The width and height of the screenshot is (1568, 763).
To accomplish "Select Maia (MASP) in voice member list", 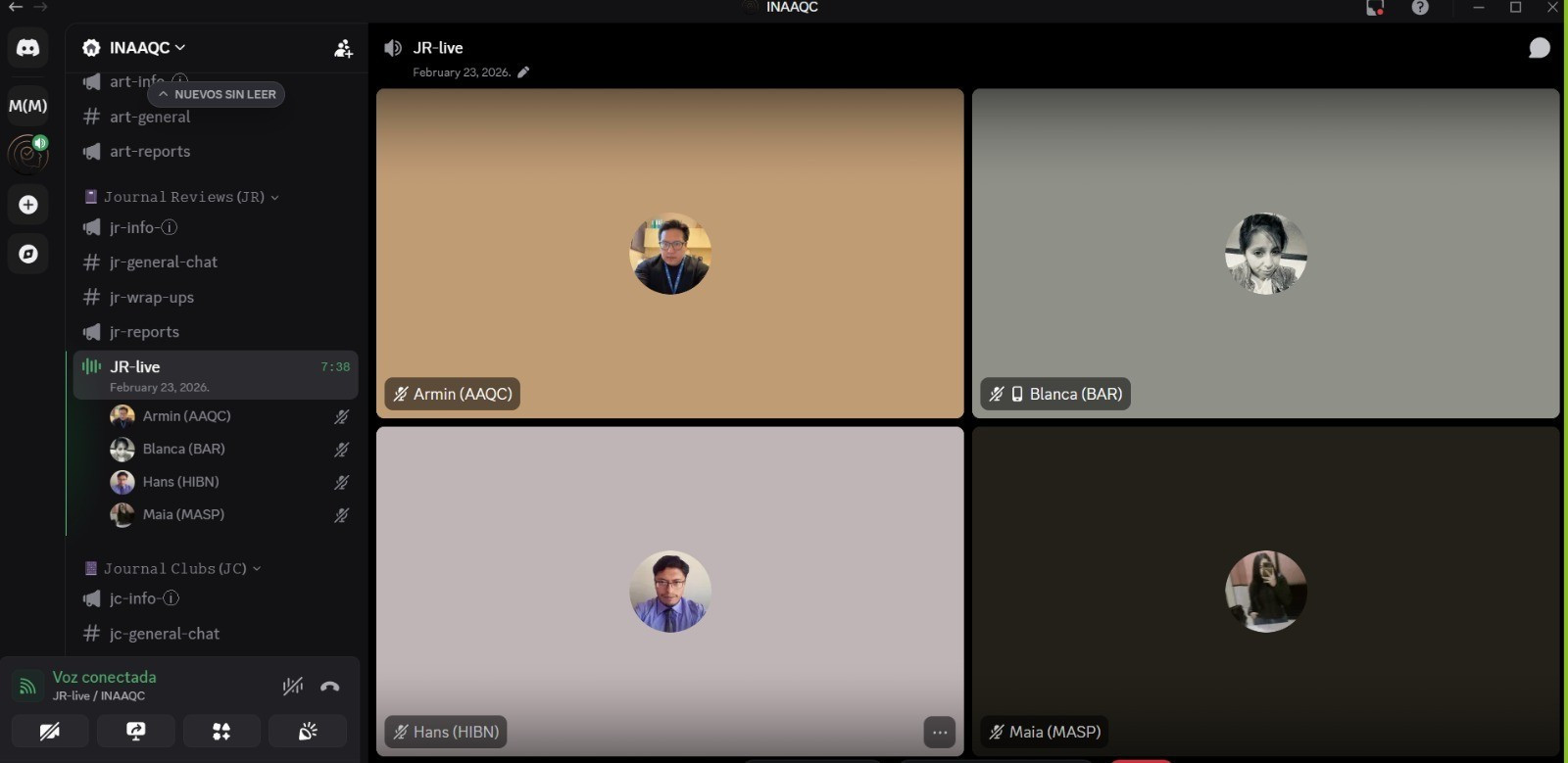I will coord(183,515).
